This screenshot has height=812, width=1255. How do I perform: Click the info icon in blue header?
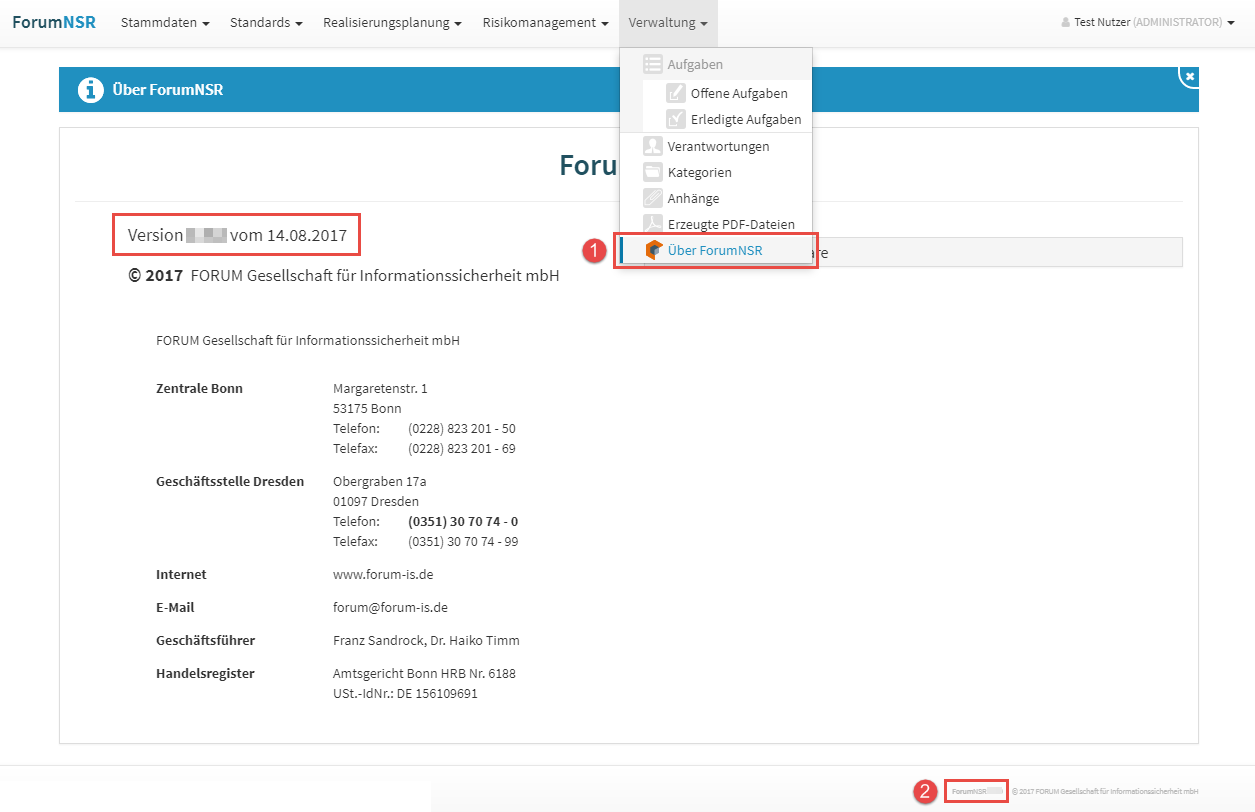(91, 90)
